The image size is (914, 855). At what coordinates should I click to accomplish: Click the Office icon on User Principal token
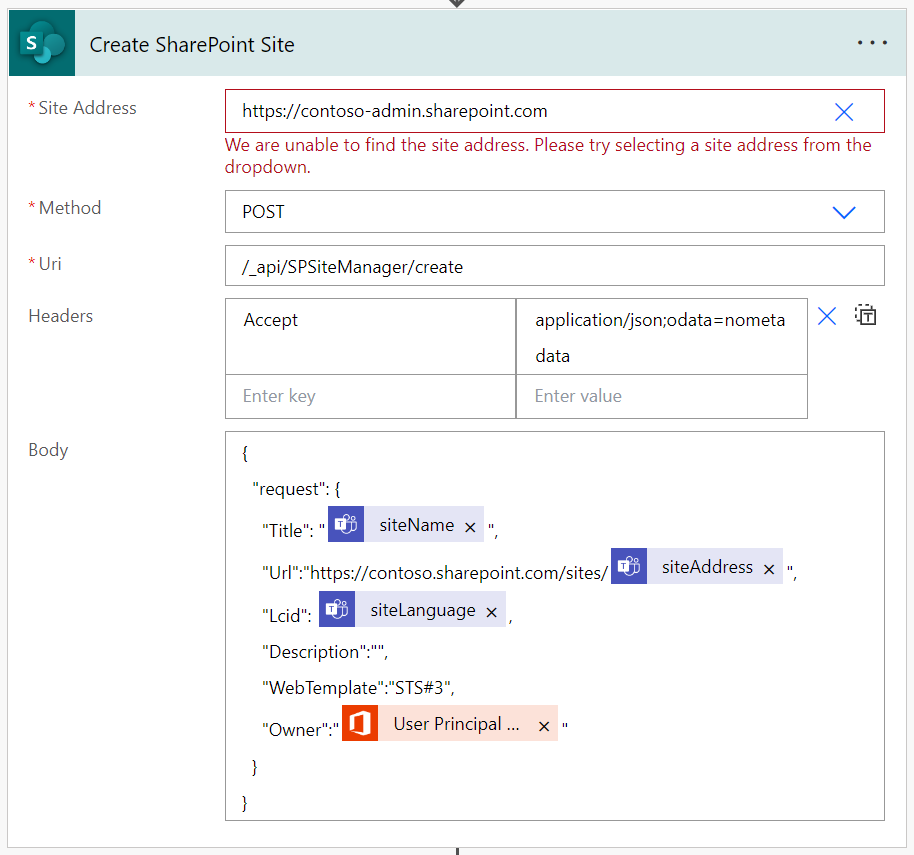(360, 723)
